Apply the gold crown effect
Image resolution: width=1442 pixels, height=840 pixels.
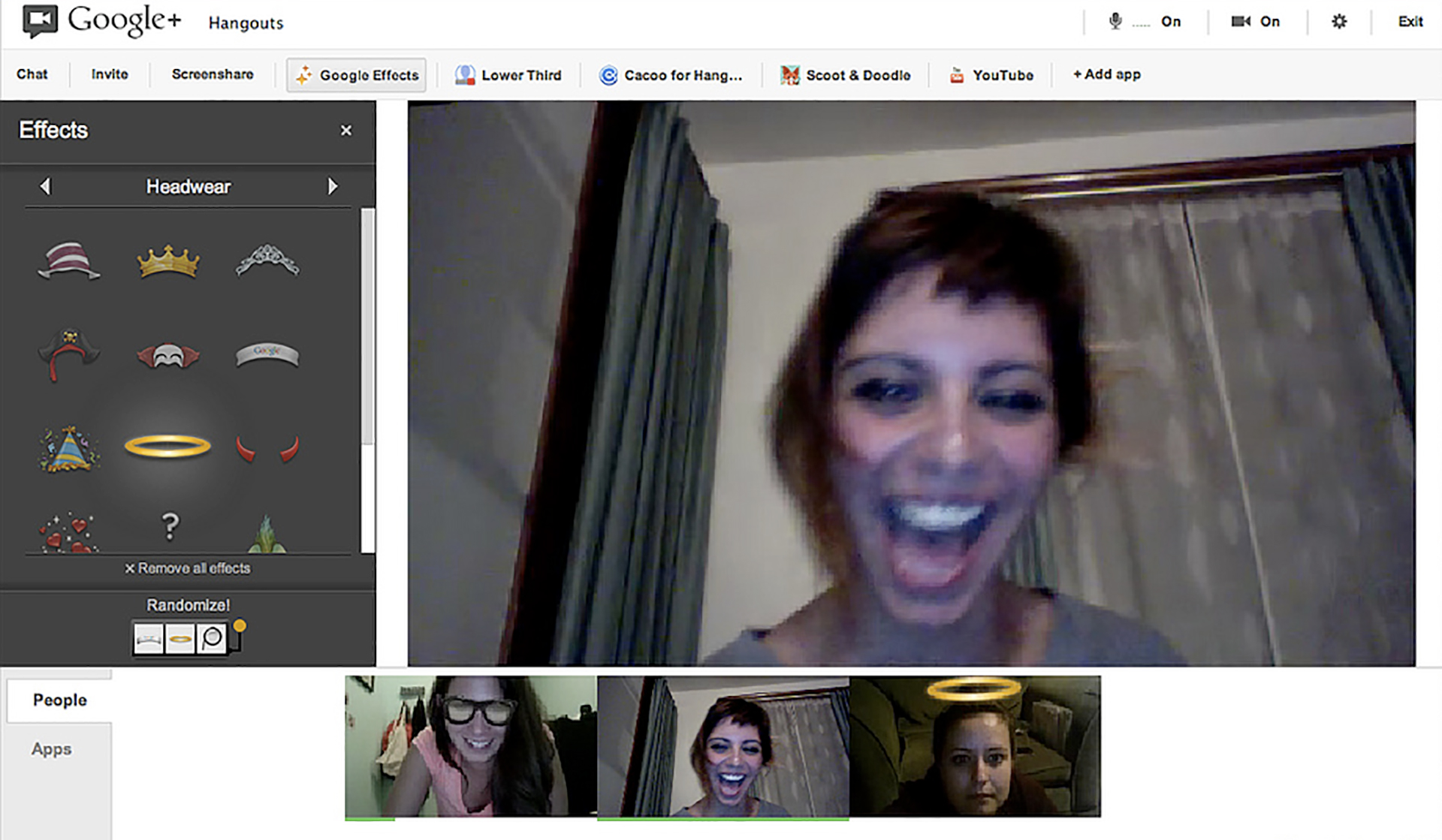click(168, 261)
